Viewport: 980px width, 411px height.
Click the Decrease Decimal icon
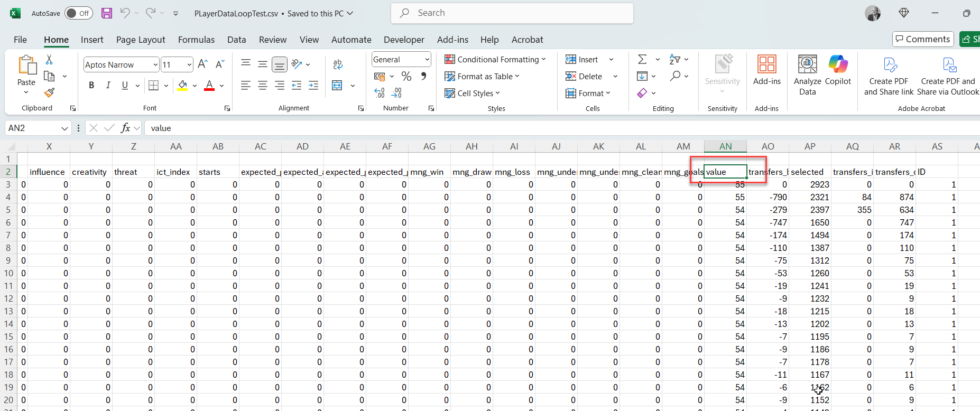396,93
